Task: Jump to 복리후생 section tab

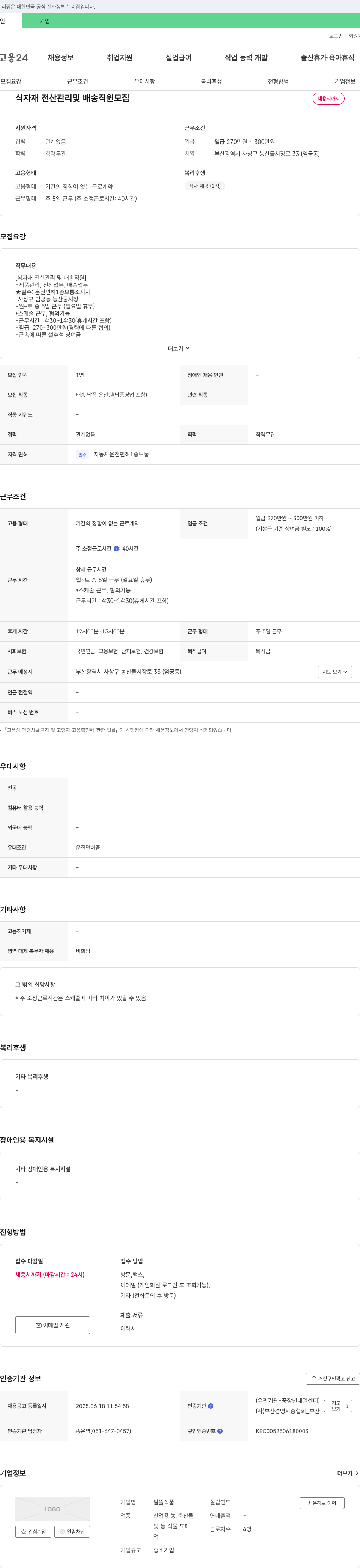Action: [x=211, y=82]
